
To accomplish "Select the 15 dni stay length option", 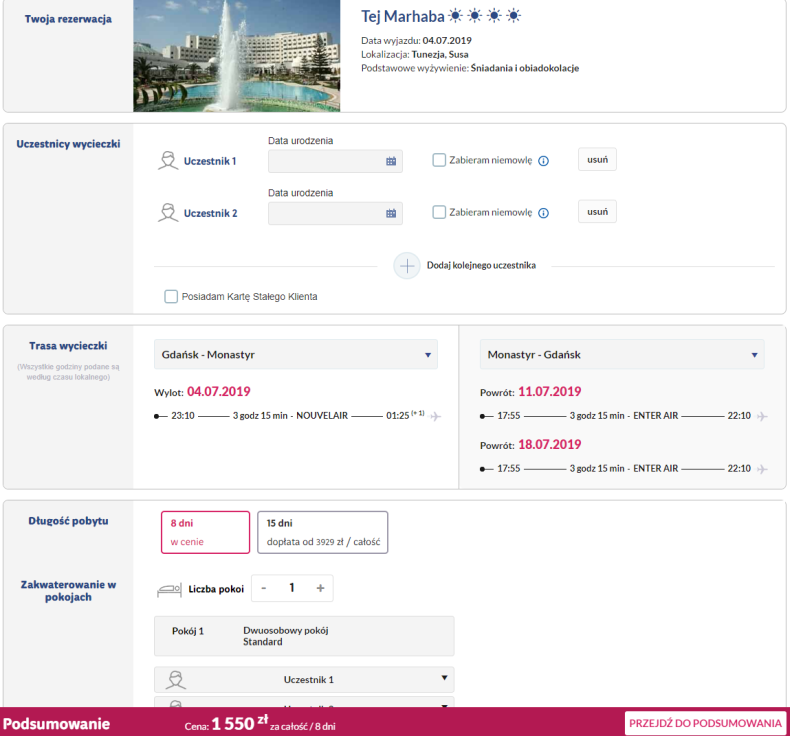I will coord(322,532).
